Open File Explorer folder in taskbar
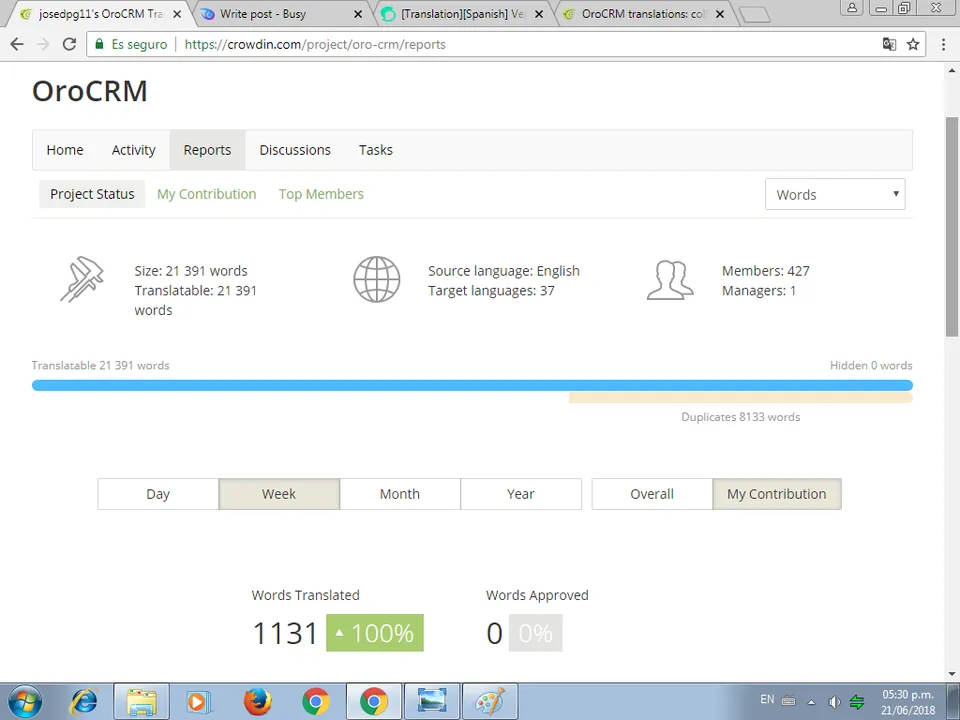The image size is (960, 720). (141, 702)
